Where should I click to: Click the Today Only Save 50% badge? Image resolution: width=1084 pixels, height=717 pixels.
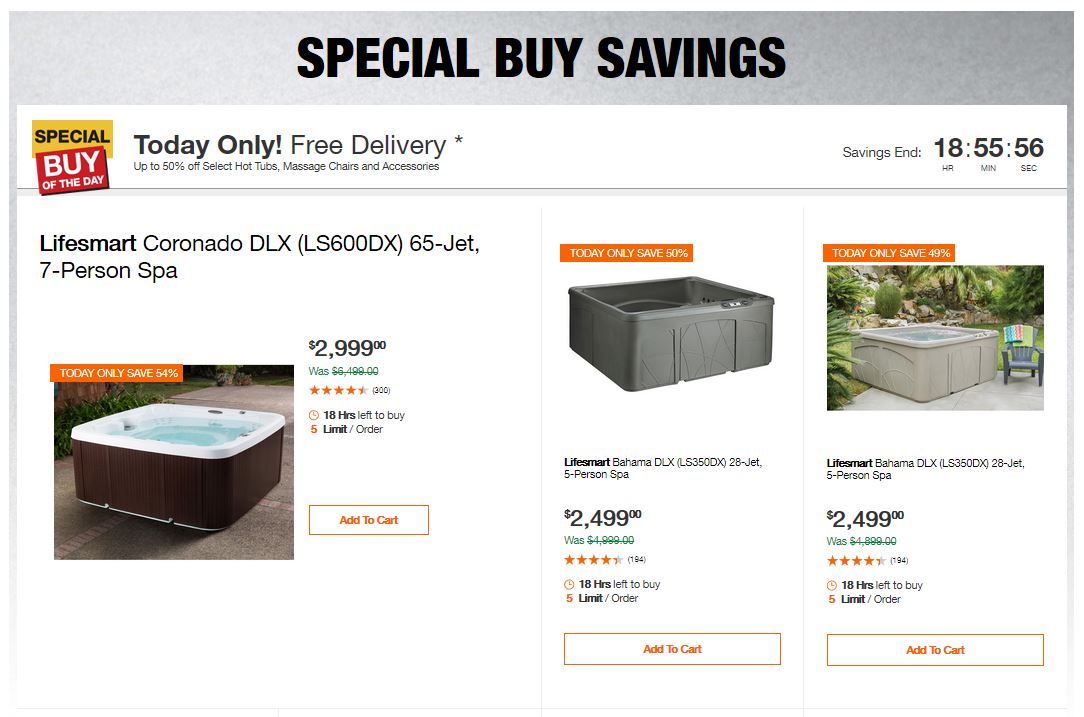click(628, 253)
